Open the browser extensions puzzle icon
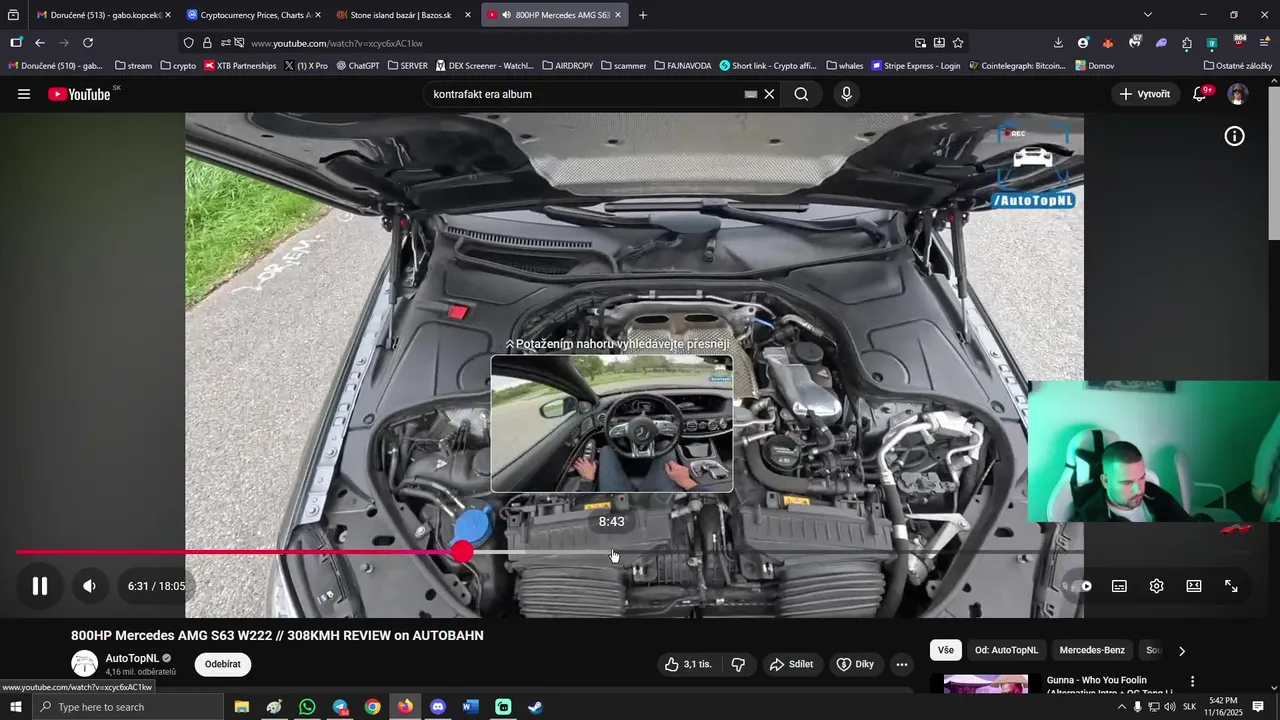This screenshot has width=1280, height=720. click(x=1187, y=43)
